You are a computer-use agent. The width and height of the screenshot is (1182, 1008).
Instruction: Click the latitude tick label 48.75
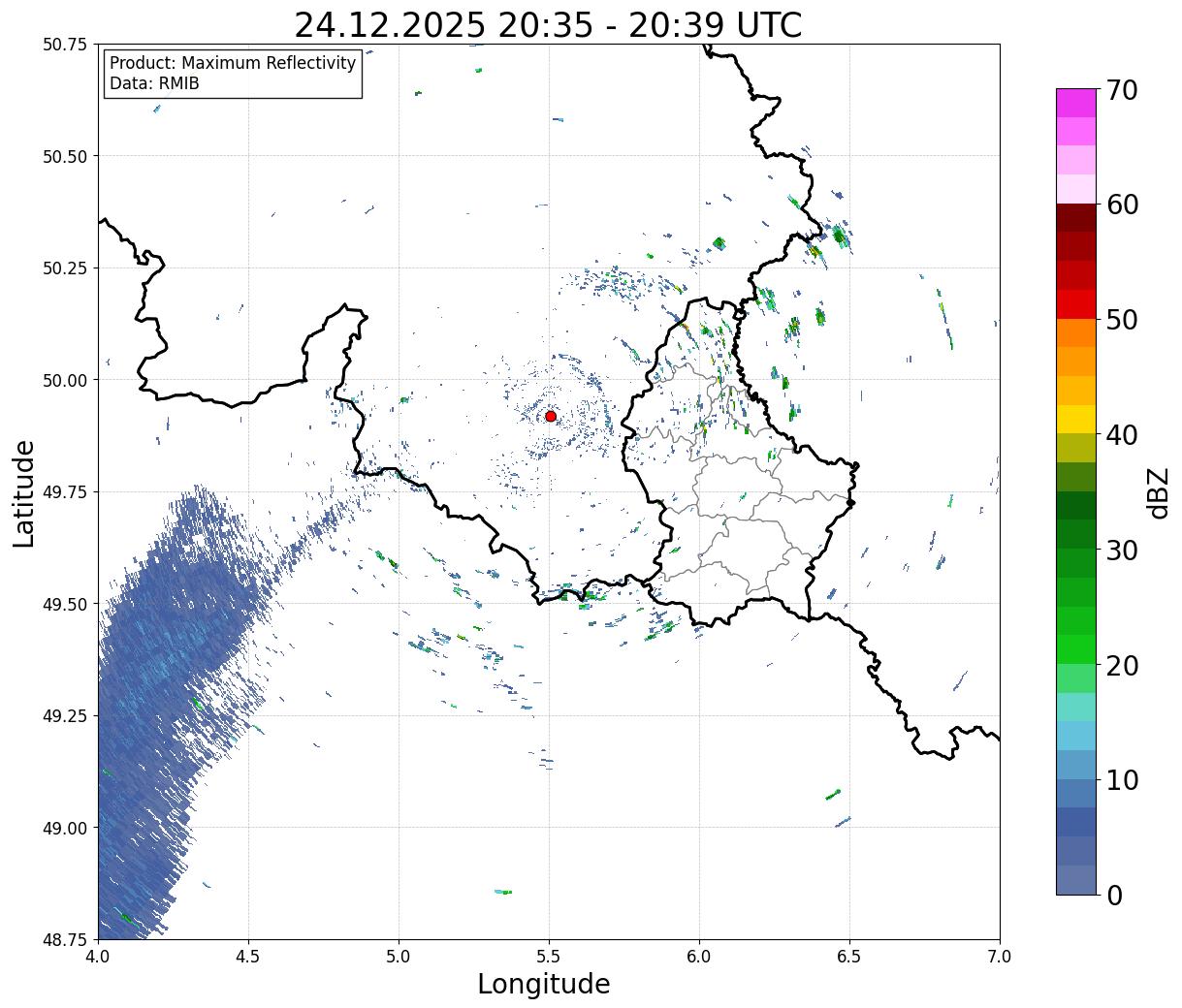coord(64,939)
